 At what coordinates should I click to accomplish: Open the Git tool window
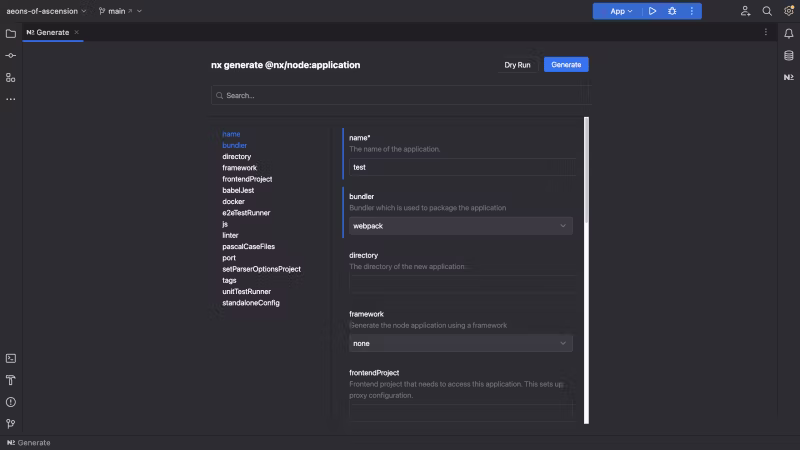tap(11, 423)
